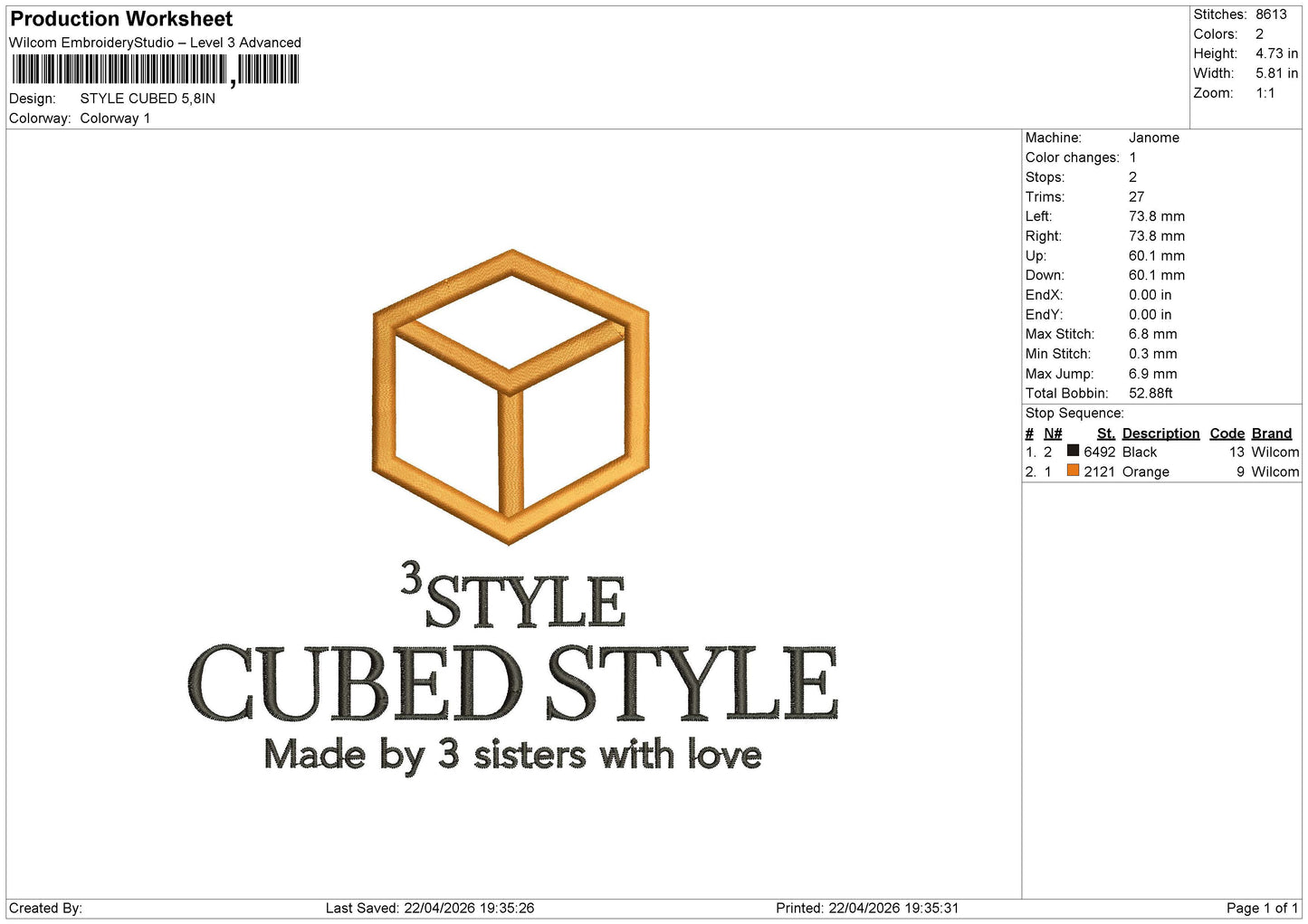This screenshot has width=1308, height=924.
Task: Click 'Wilcom EmbroideryStudio – Level 3 Advanced' text
Action: coord(155,43)
